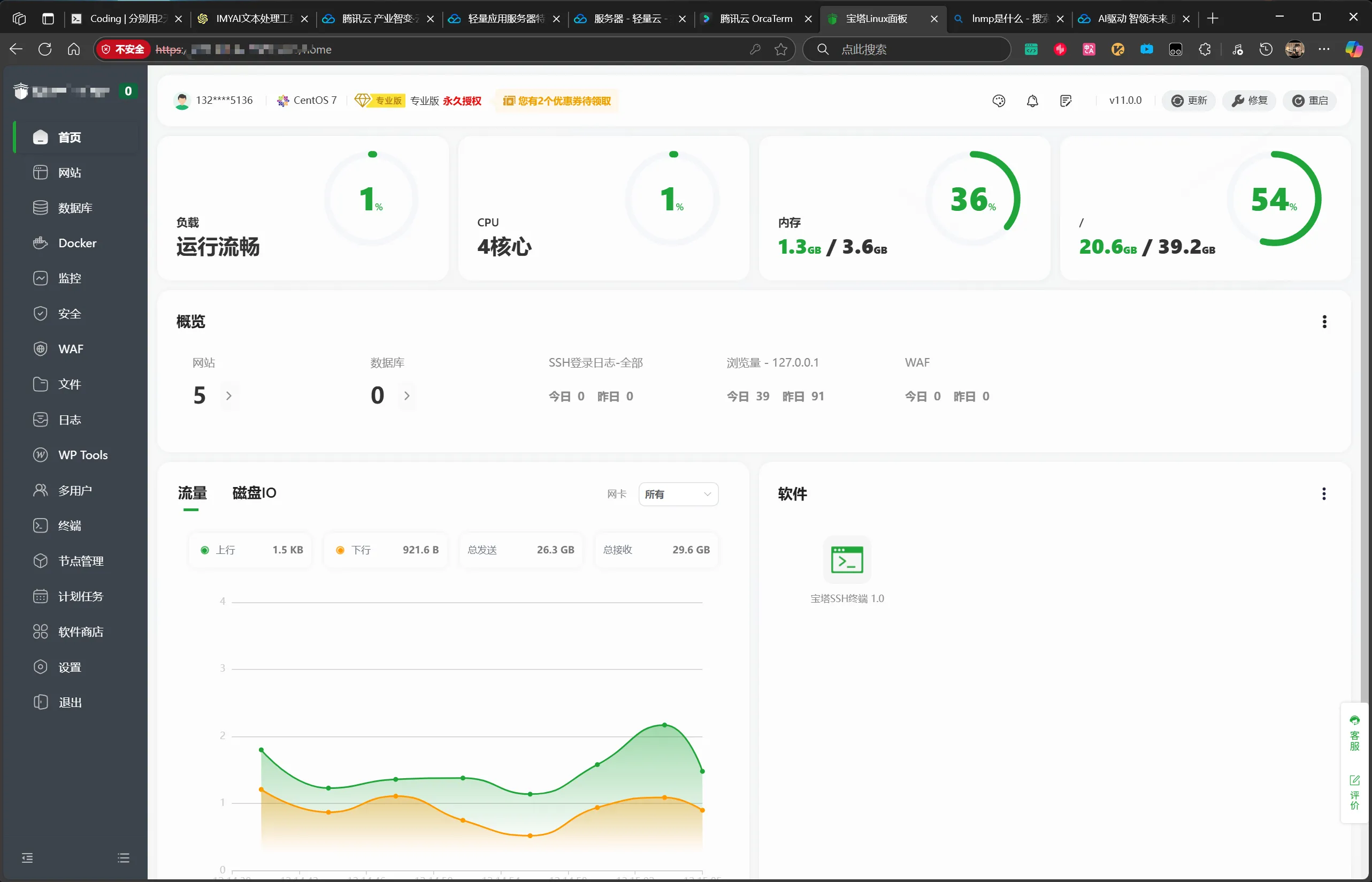1372x882 pixels.
Task: Open the 多用户 multi-user page
Action: pos(75,490)
